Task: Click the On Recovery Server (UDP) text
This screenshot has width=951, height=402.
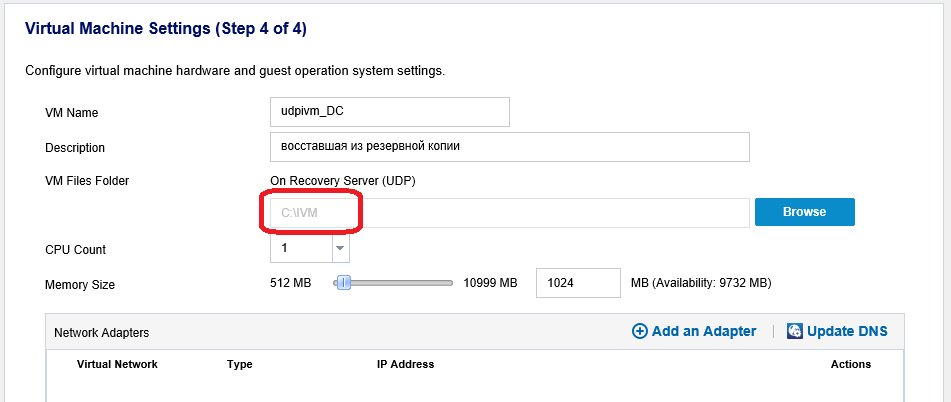Action: (x=343, y=181)
